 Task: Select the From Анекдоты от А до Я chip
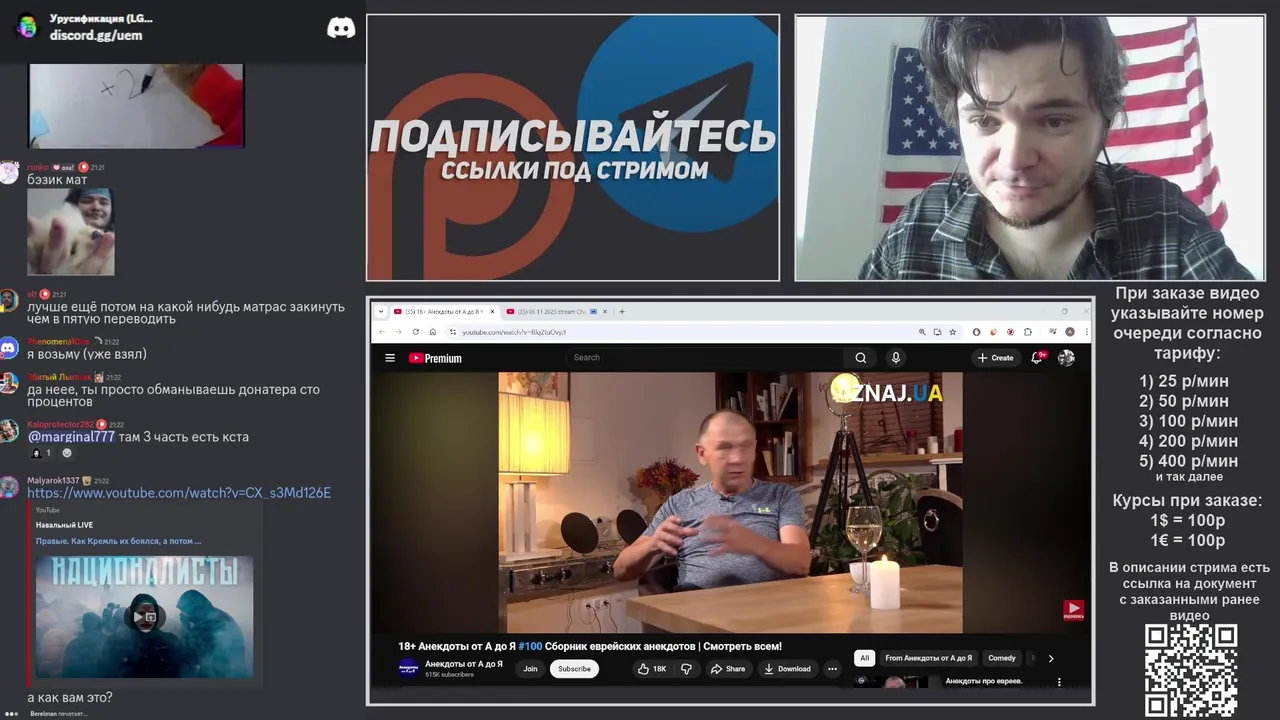pyautogui.click(x=928, y=658)
